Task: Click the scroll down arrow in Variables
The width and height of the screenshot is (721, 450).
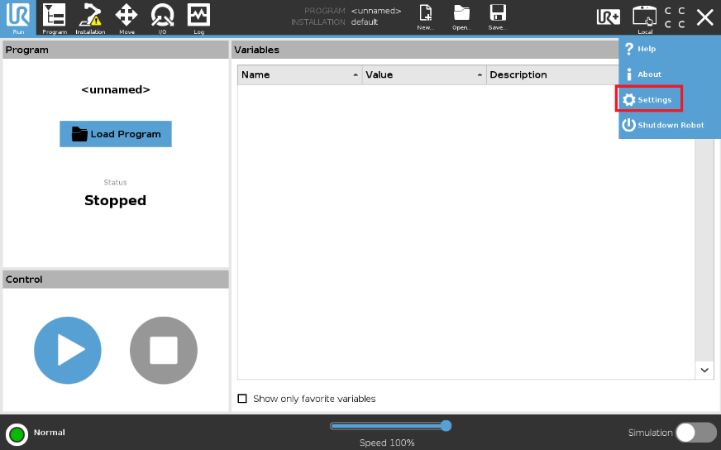Action: click(704, 370)
